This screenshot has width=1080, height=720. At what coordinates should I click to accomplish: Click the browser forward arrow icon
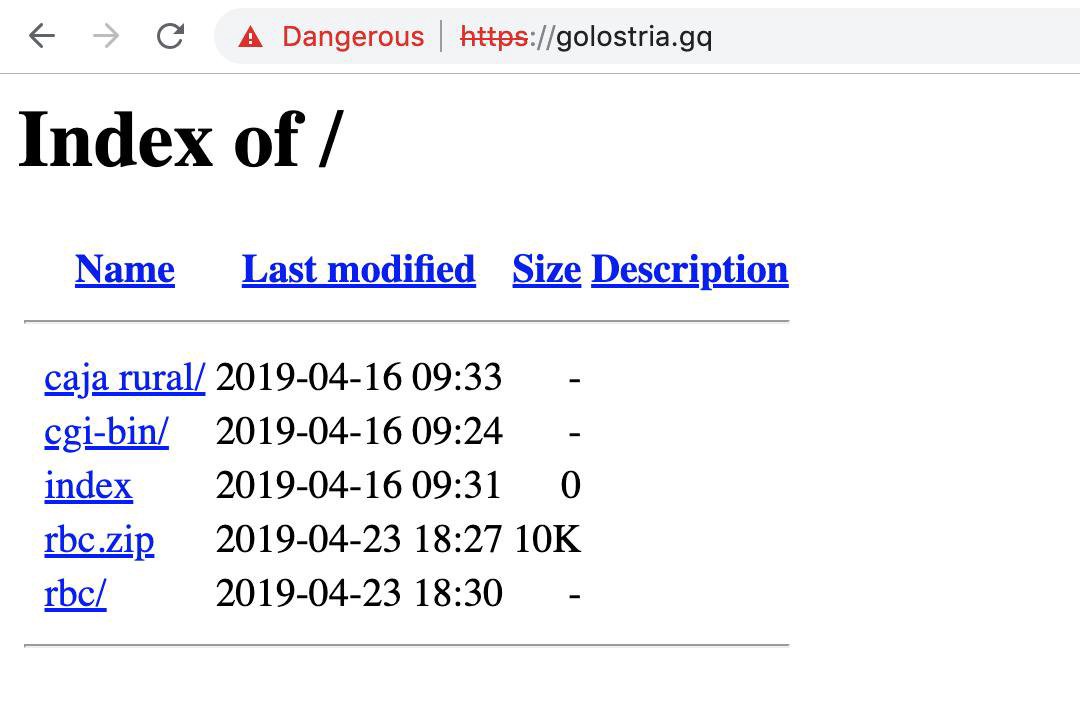tap(104, 36)
